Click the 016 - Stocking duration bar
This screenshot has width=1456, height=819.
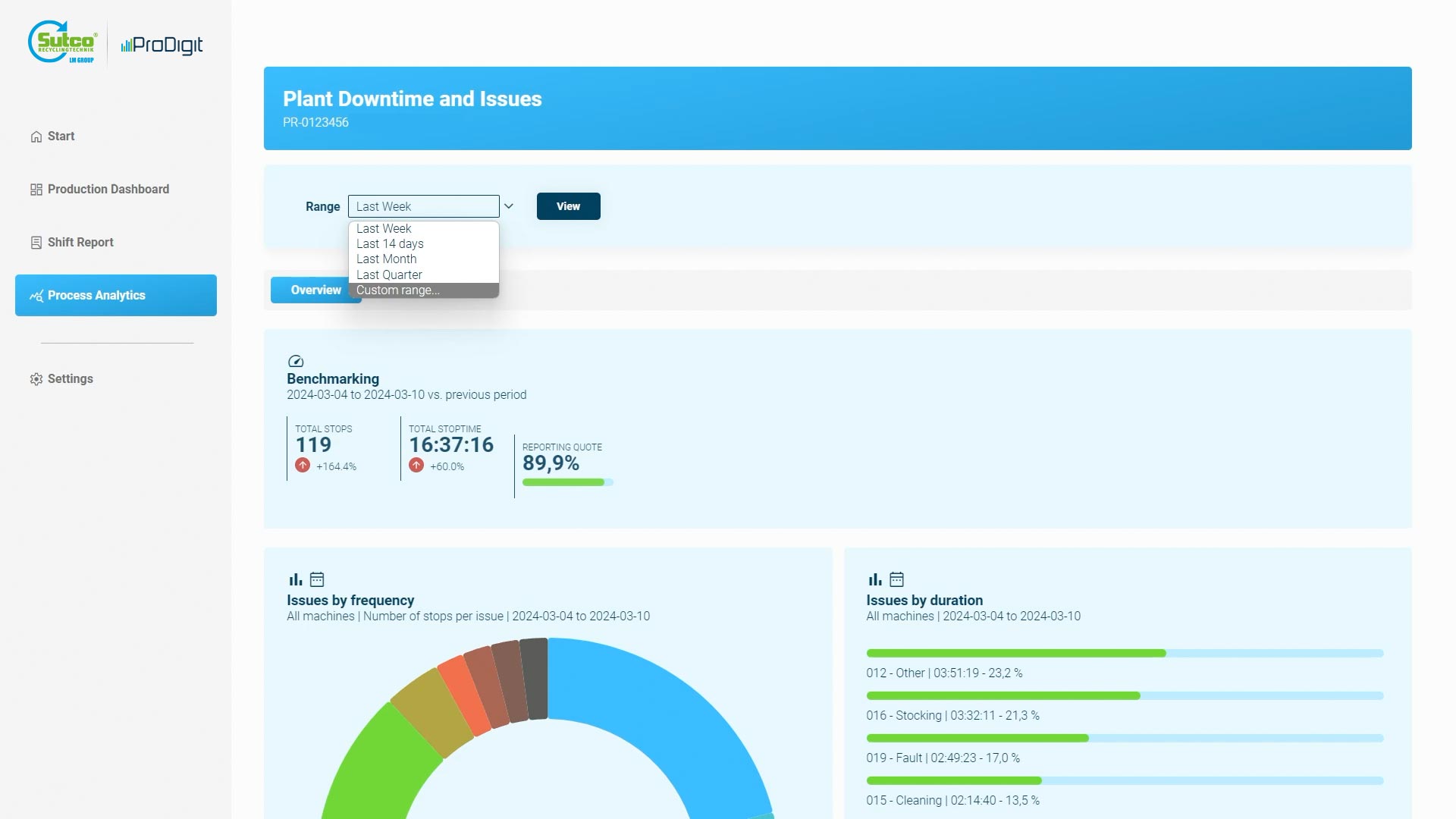click(x=1125, y=695)
